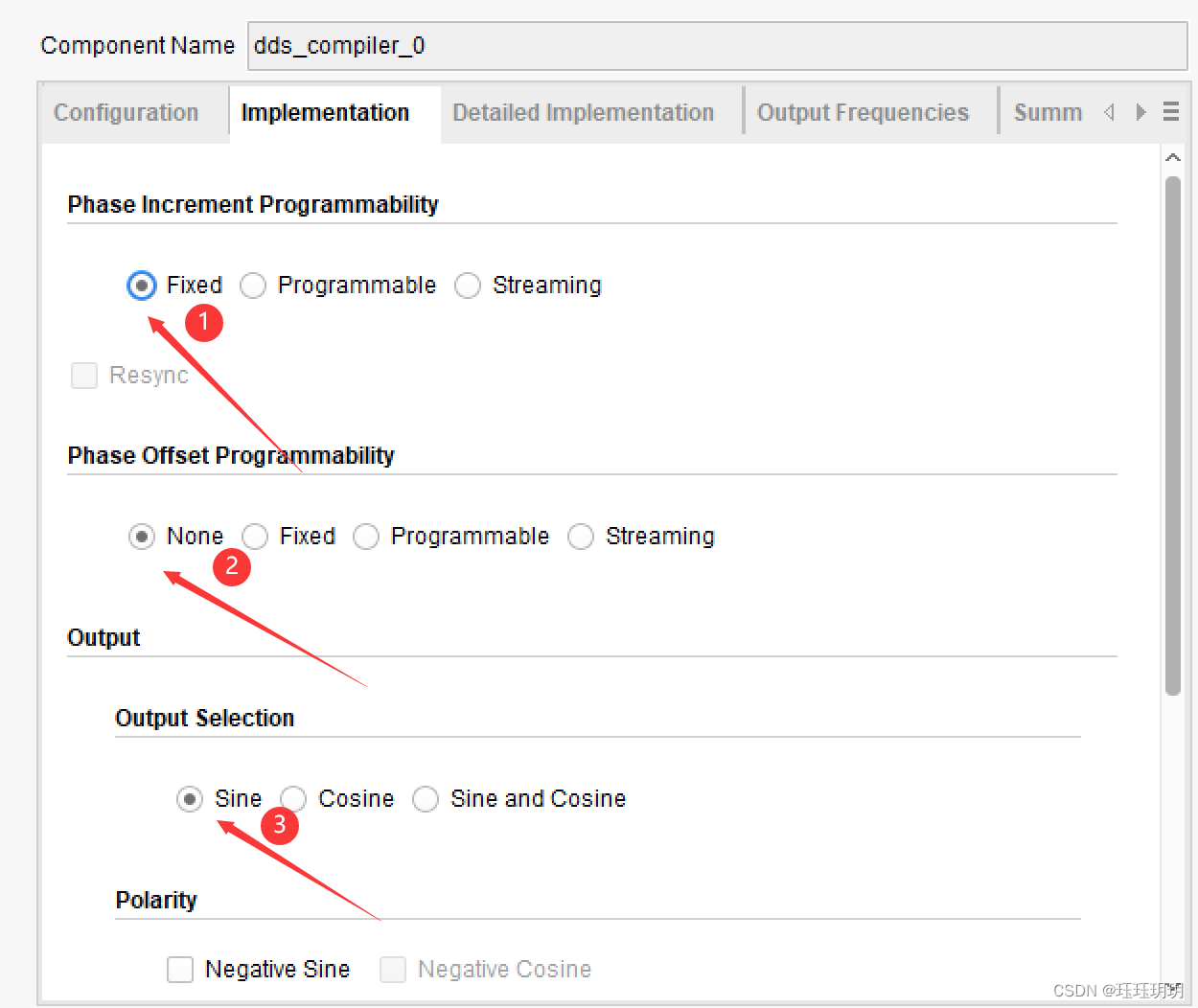Select Sine and Cosine output
Screen dimensions: 1198x1008
tap(426, 799)
